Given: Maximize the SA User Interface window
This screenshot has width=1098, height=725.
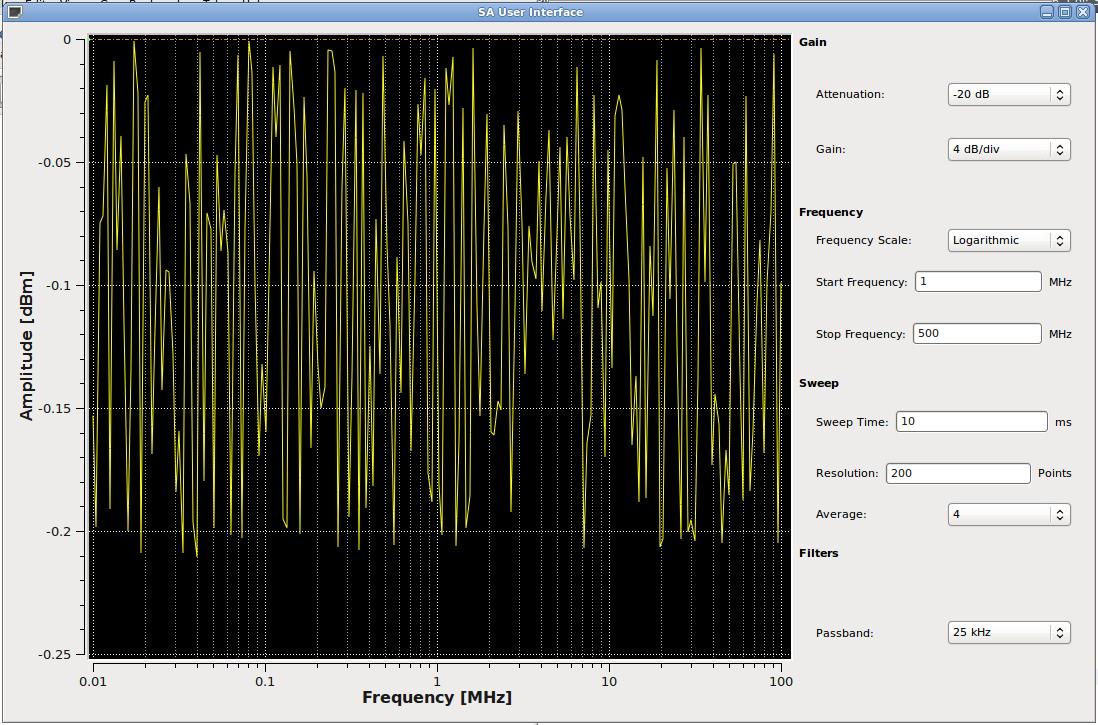Looking at the screenshot, I should pyautogui.click(x=1064, y=12).
